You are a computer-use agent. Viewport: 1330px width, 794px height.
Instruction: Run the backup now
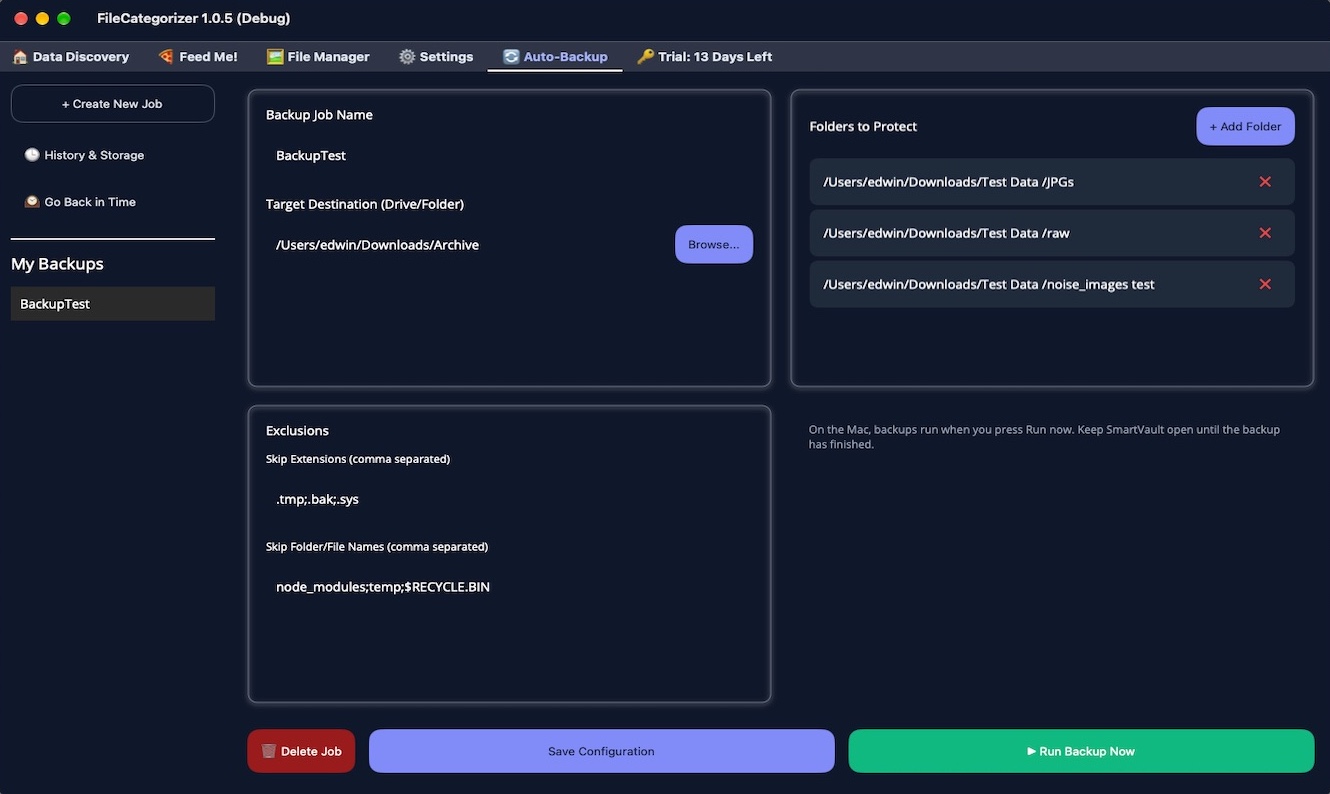tap(1081, 751)
